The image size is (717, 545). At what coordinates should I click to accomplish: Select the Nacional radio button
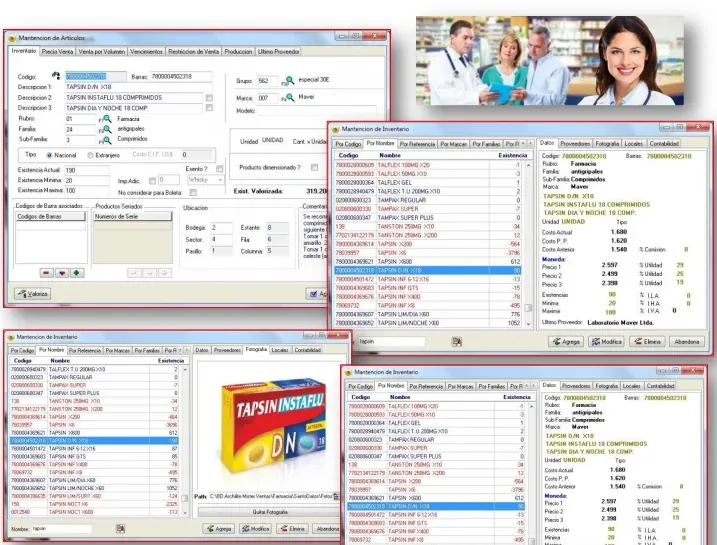(x=49, y=155)
